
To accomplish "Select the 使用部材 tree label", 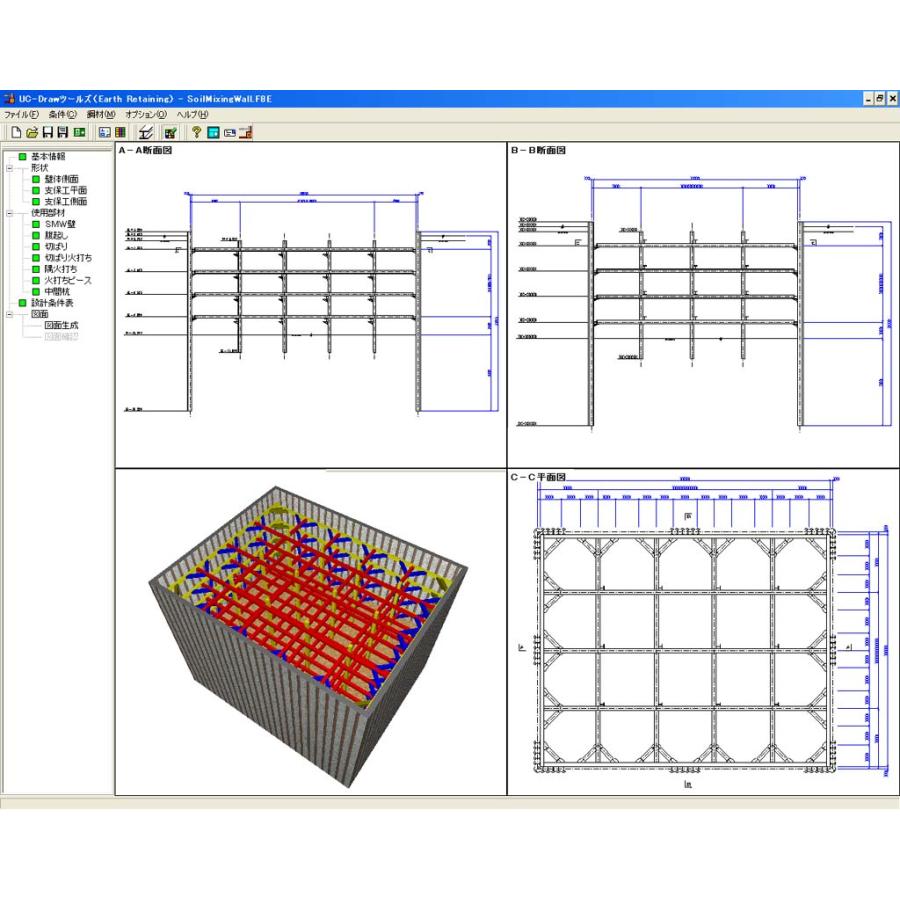I will (48, 212).
